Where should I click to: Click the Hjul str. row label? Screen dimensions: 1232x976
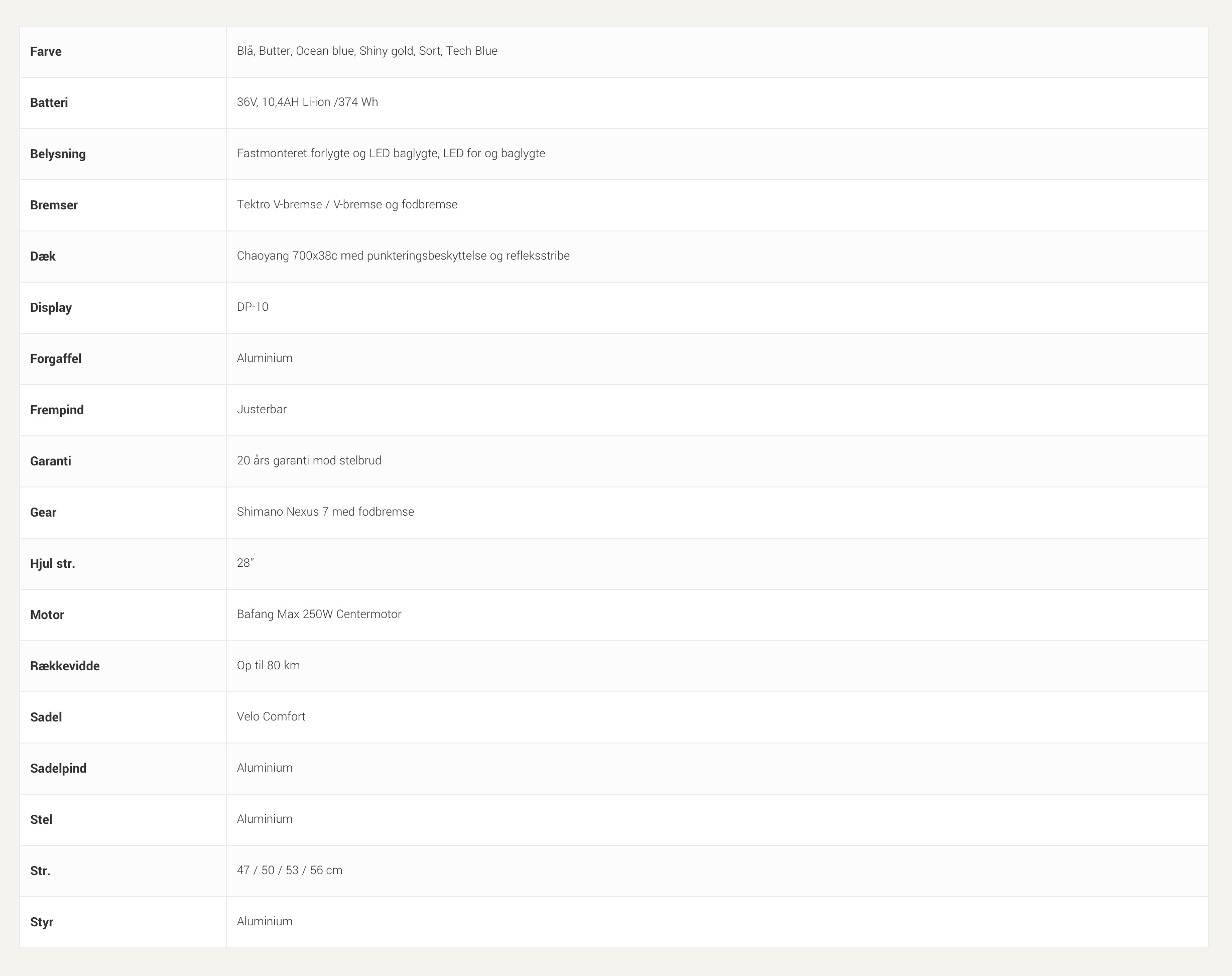point(53,563)
